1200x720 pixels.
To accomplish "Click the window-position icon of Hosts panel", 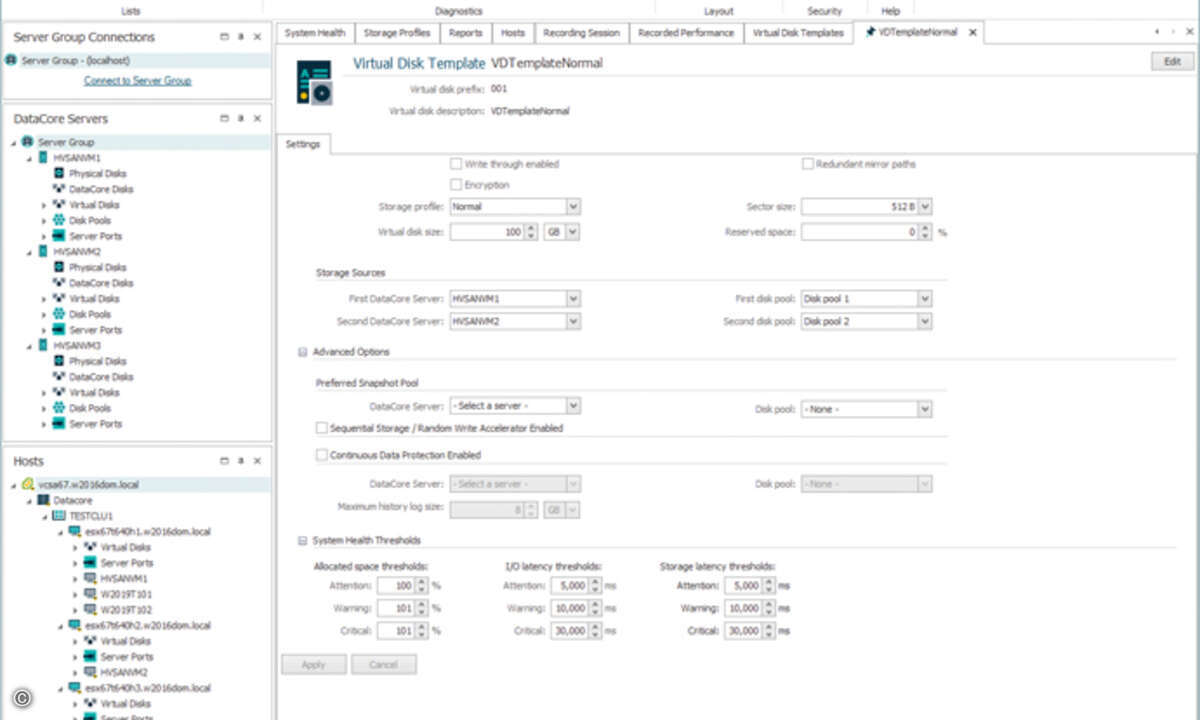I will coord(225,461).
